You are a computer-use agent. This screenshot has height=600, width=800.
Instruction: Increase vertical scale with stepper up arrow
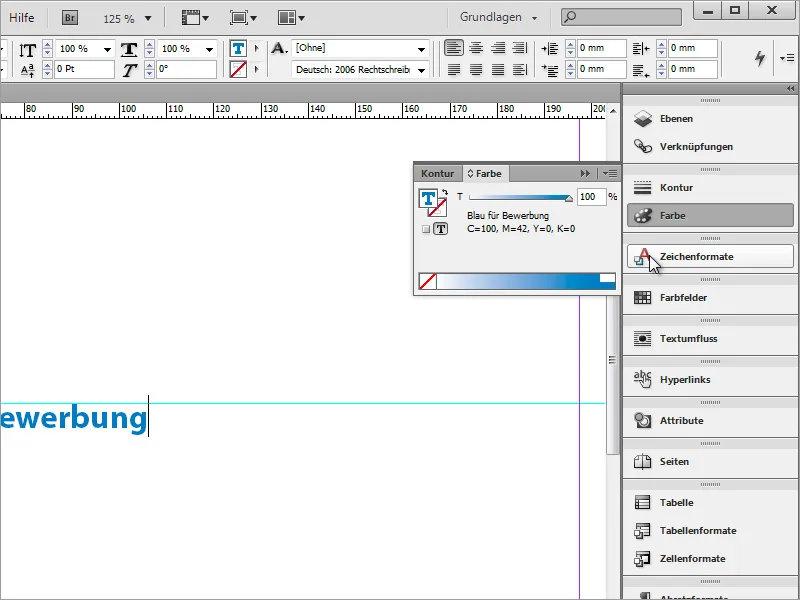point(47,45)
